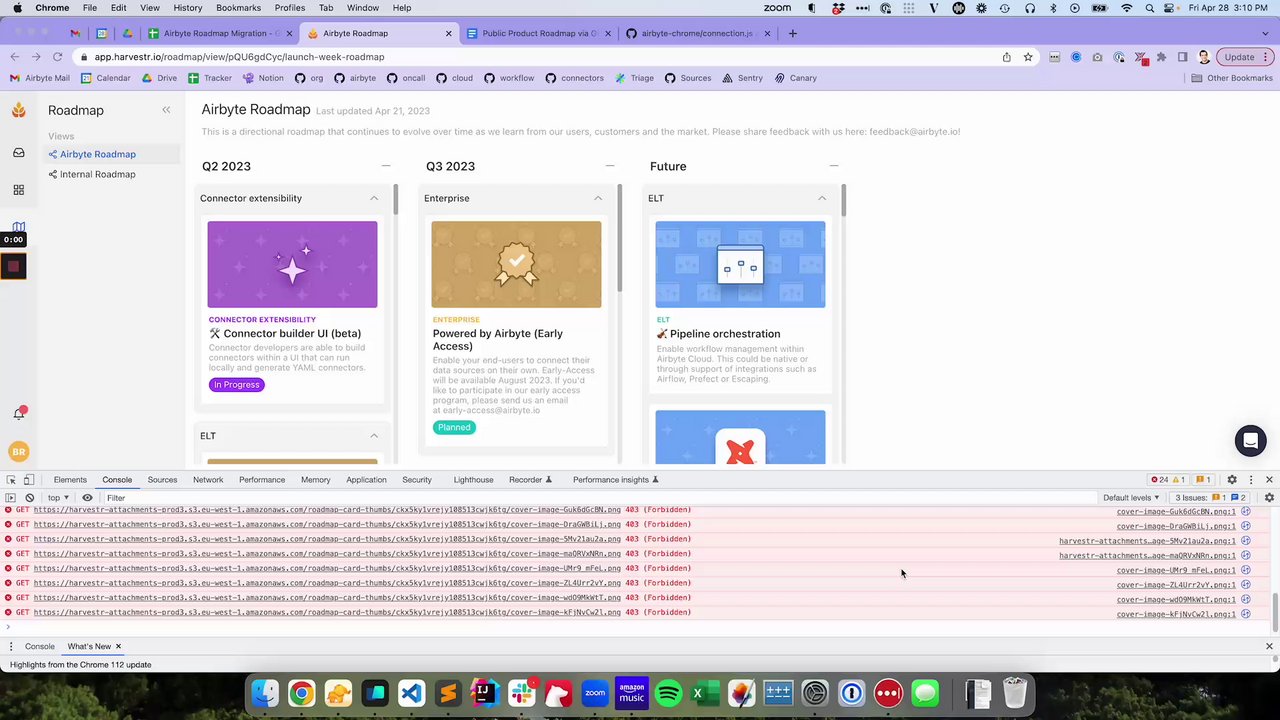This screenshot has height=720, width=1280.
Task: Click Pipeline orchestration cover image
Action: [740, 265]
